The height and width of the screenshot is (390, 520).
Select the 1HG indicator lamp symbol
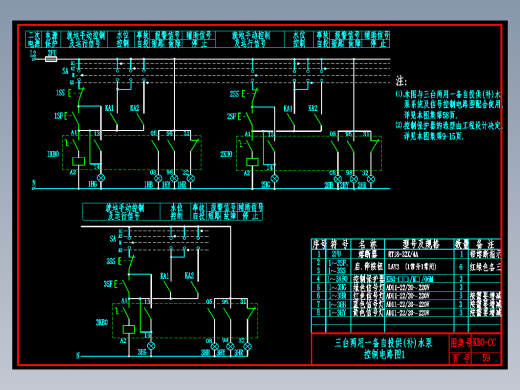[x=101, y=178]
